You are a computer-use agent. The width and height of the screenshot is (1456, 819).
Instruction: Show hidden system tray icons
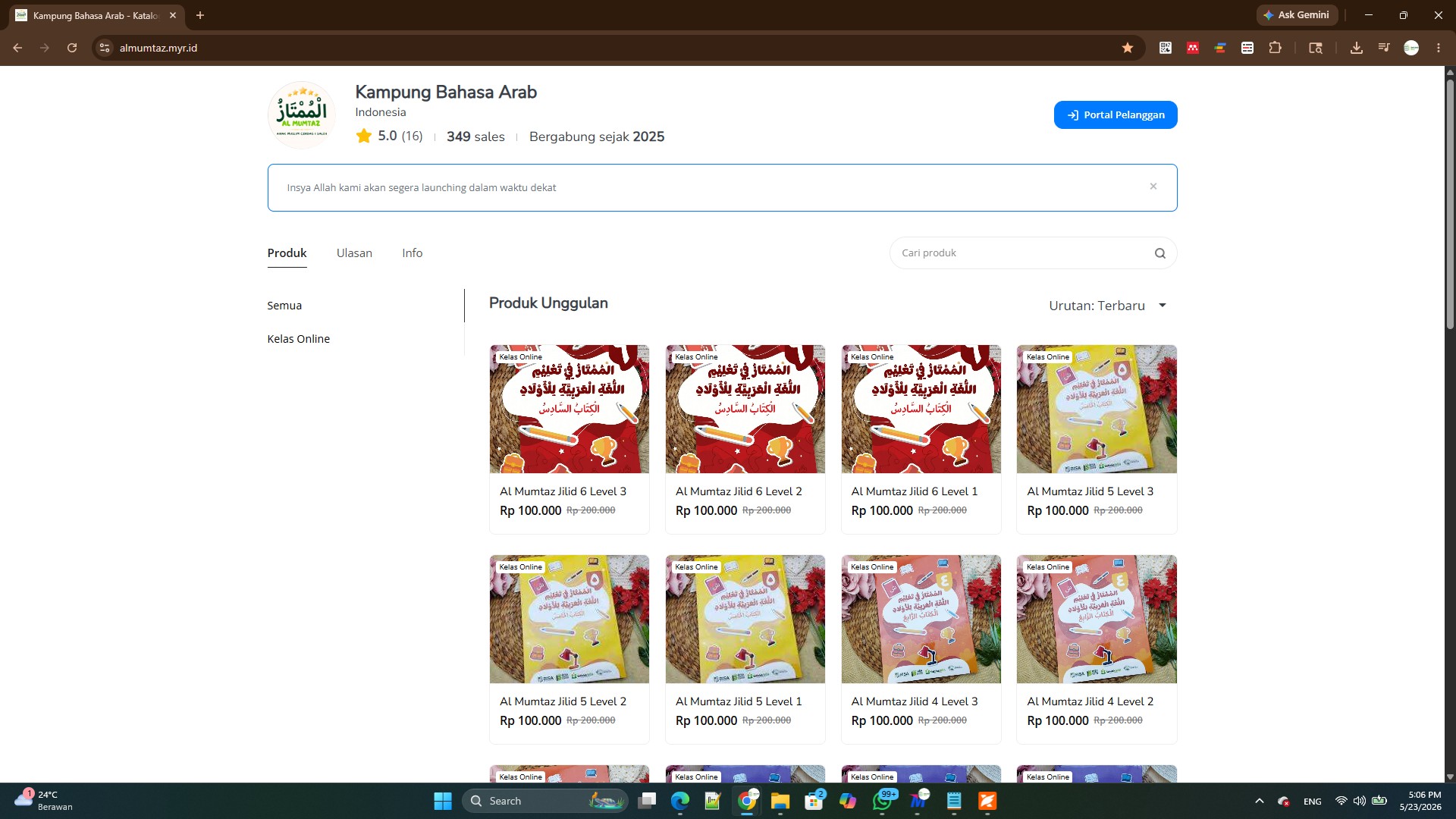coord(1260,801)
